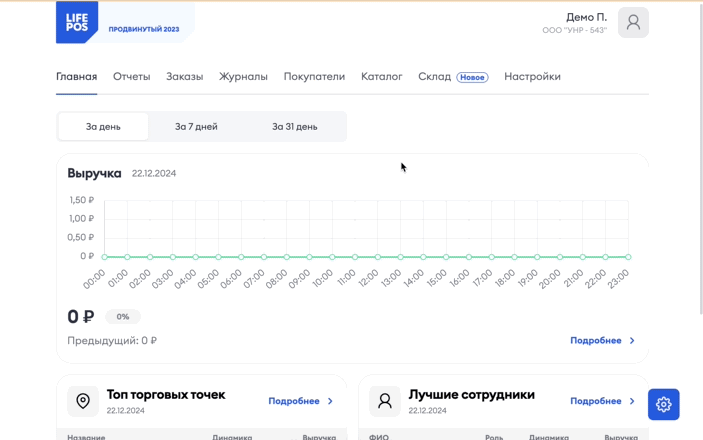Viewport: 703px width, 440px height.
Task: Click the 0% change badge
Action: (x=123, y=317)
